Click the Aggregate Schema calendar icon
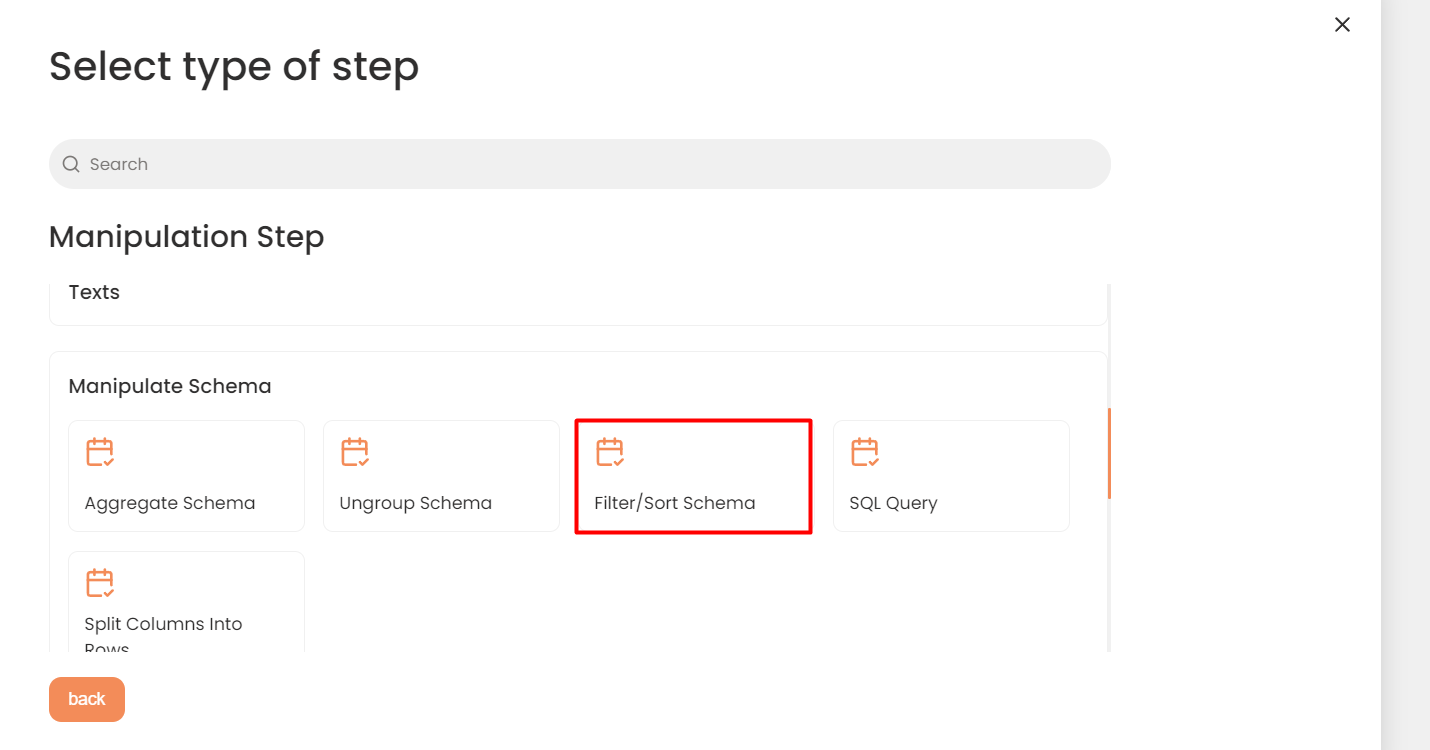The image size is (1430, 750). click(x=100, y=453)
